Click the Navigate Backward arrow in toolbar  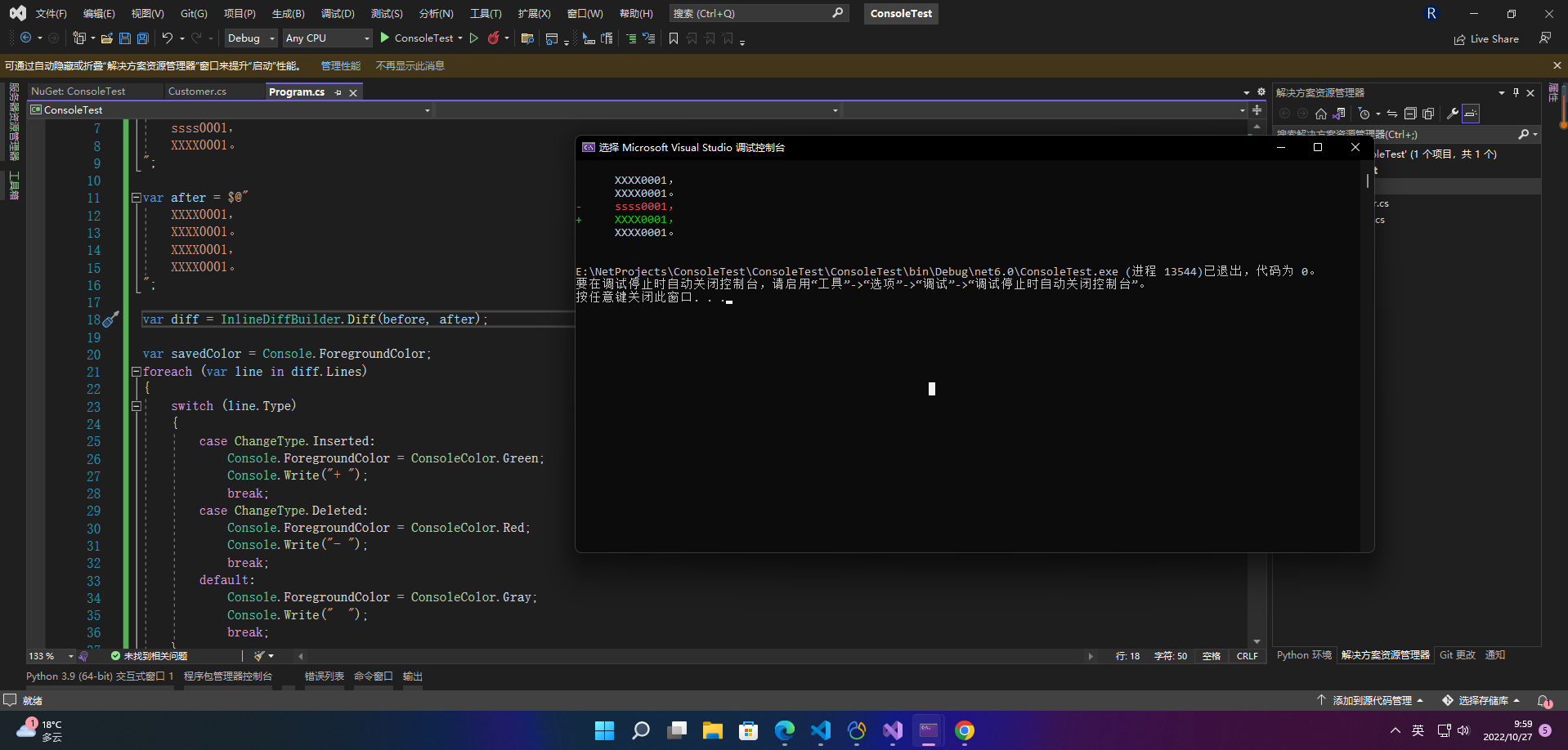point(26,38)
